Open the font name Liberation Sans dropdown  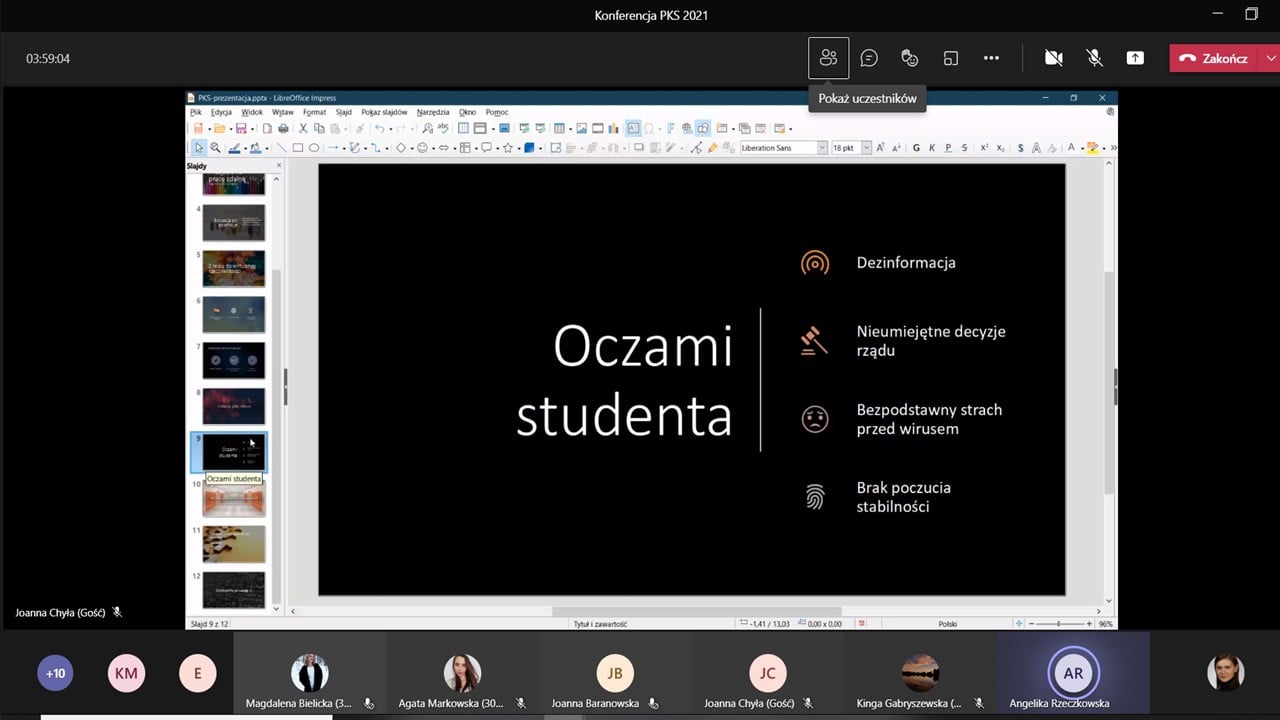tap(822, 148)
